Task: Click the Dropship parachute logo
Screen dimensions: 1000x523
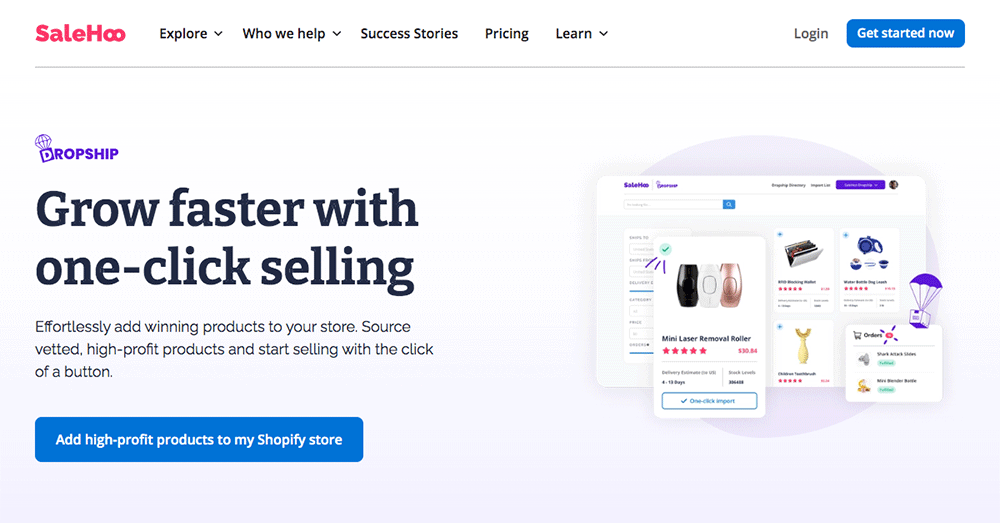Action: (77, 150)
